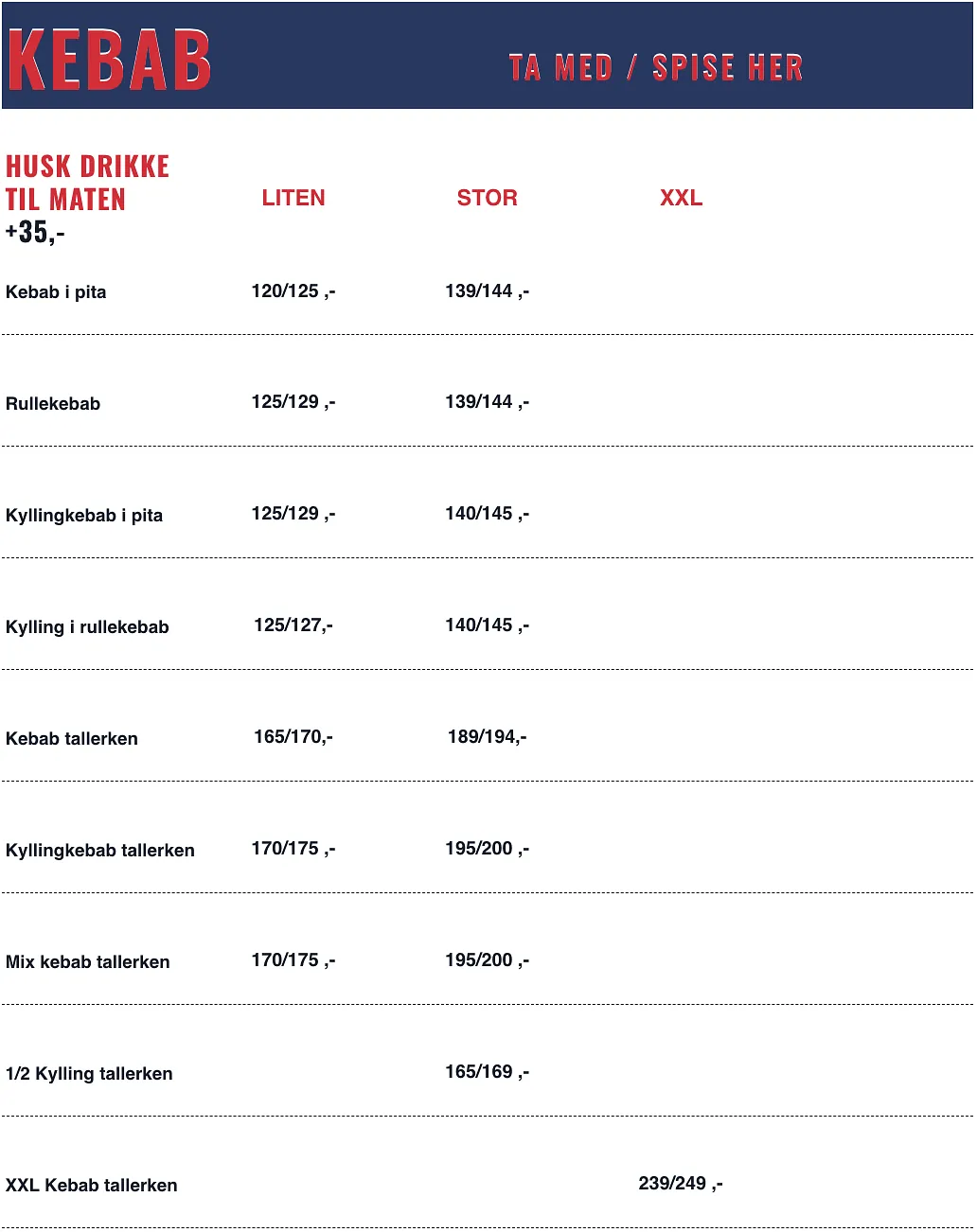Viewport: 977px width, 1232px height.
Task: Select Kyllingkebab i pita item name
Action: (84, 516)
